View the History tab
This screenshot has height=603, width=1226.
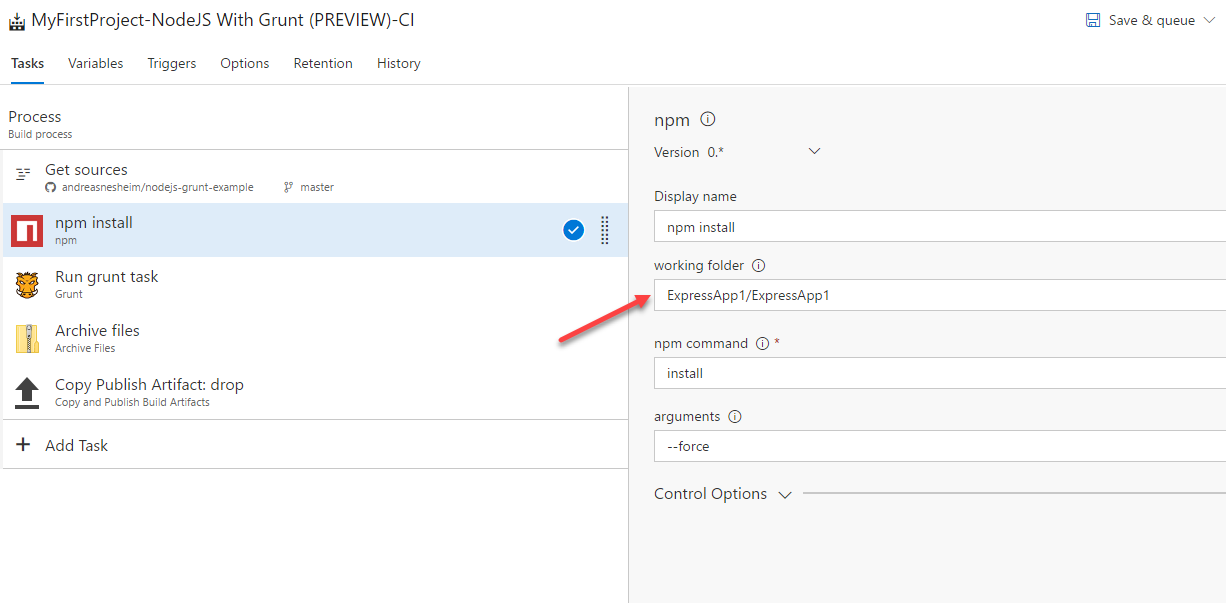(x=399, y=63)
